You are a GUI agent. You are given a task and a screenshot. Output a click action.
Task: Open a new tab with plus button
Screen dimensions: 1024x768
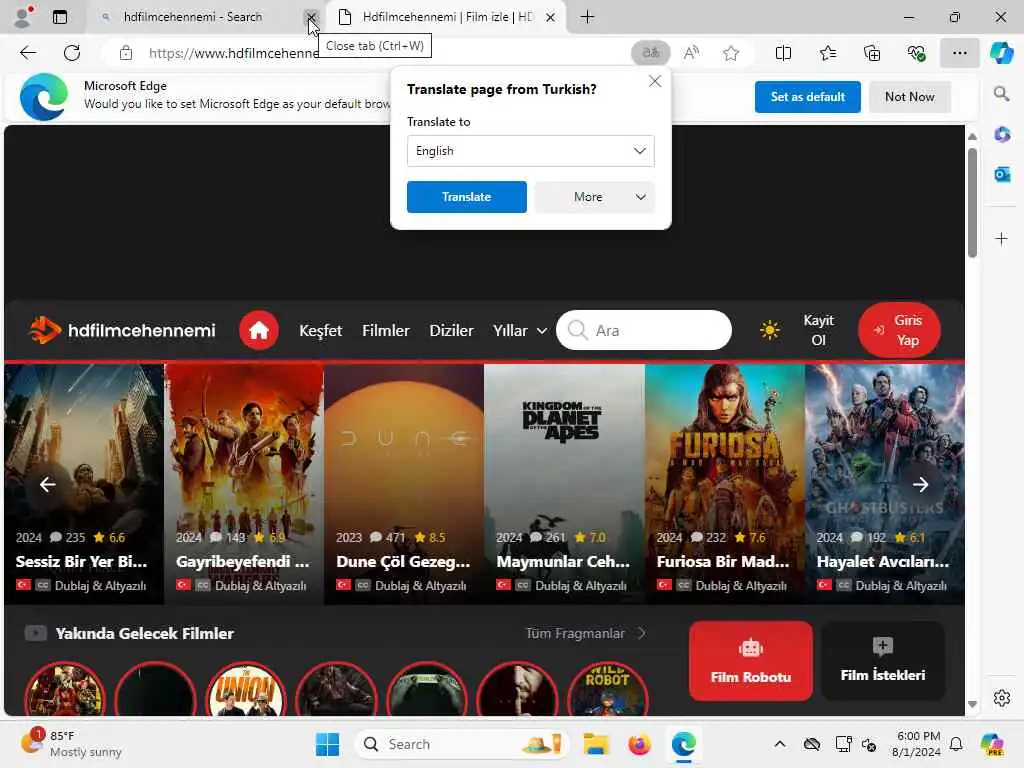point(587,17)
